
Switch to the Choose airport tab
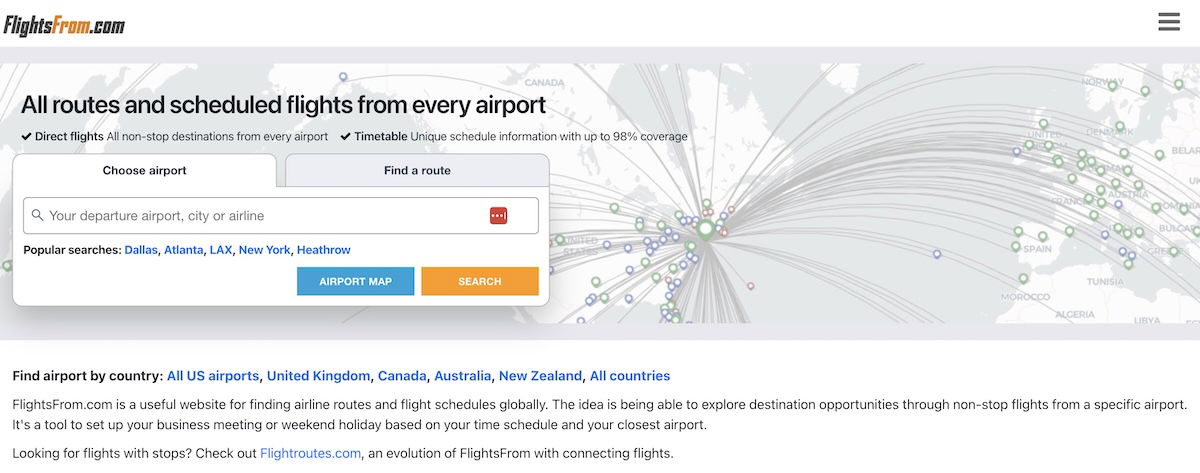(144, 171)
